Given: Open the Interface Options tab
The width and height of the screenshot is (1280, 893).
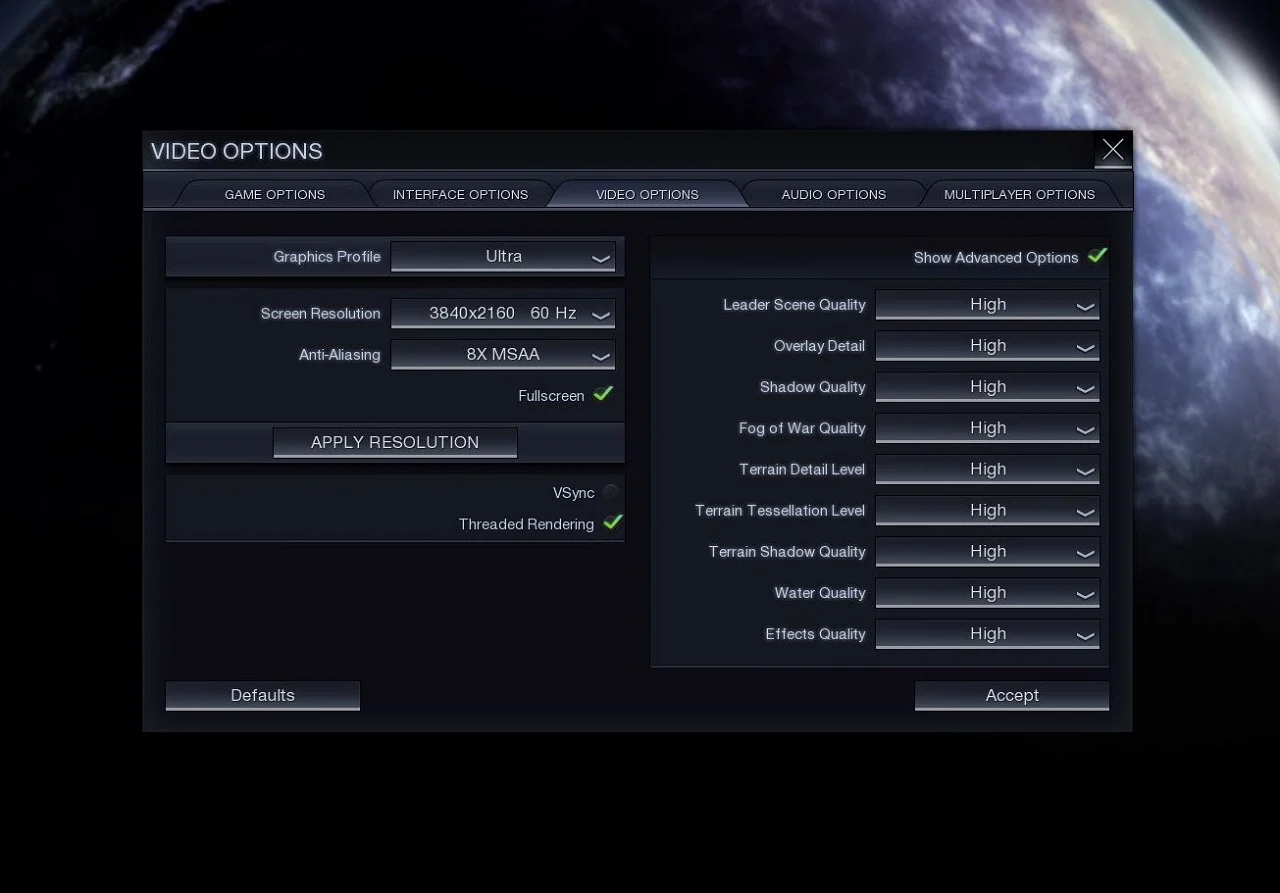Looking at the screenshot, I should [460, 194].
